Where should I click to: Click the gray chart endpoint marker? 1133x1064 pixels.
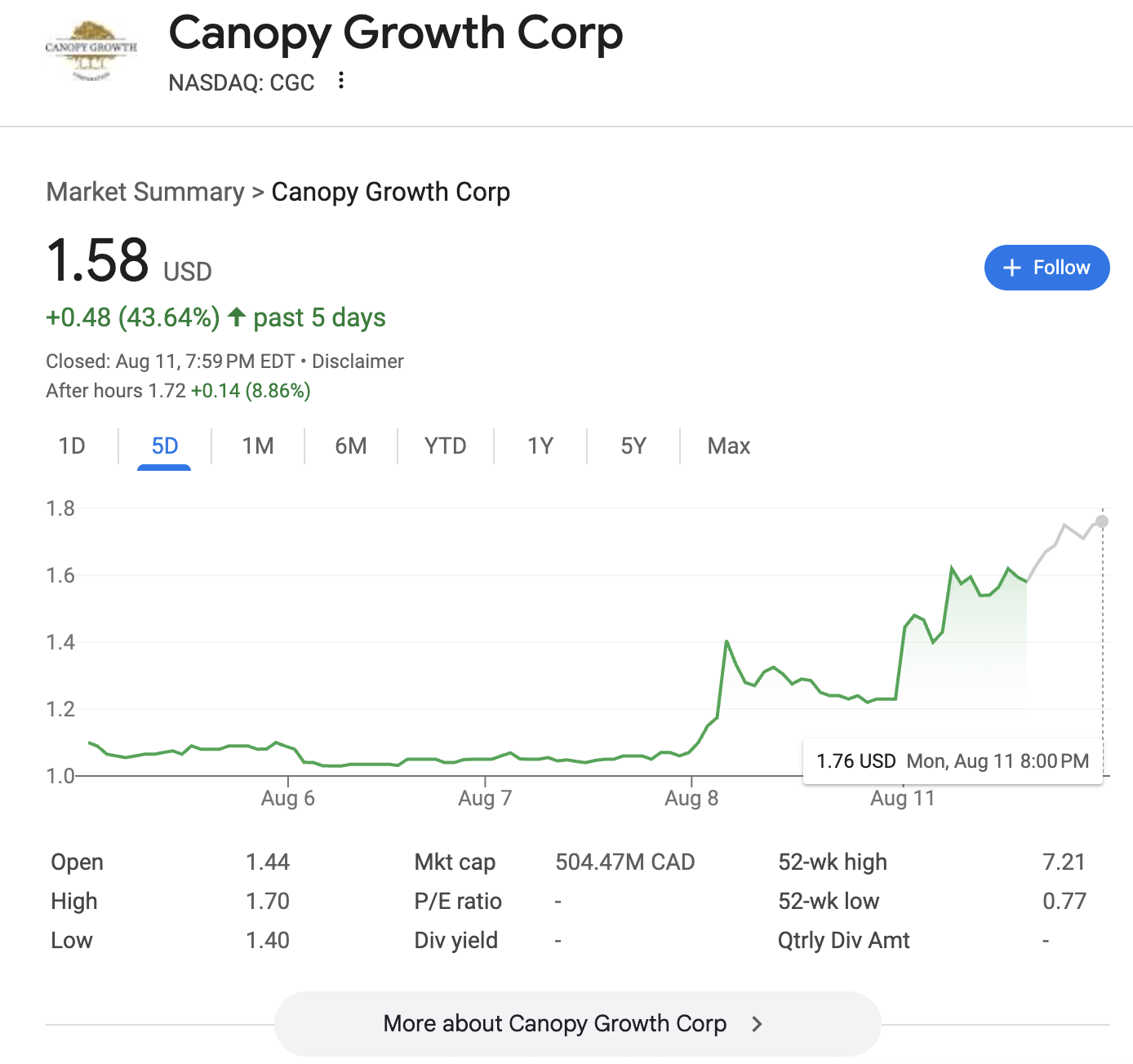[x=1102, y=521]
